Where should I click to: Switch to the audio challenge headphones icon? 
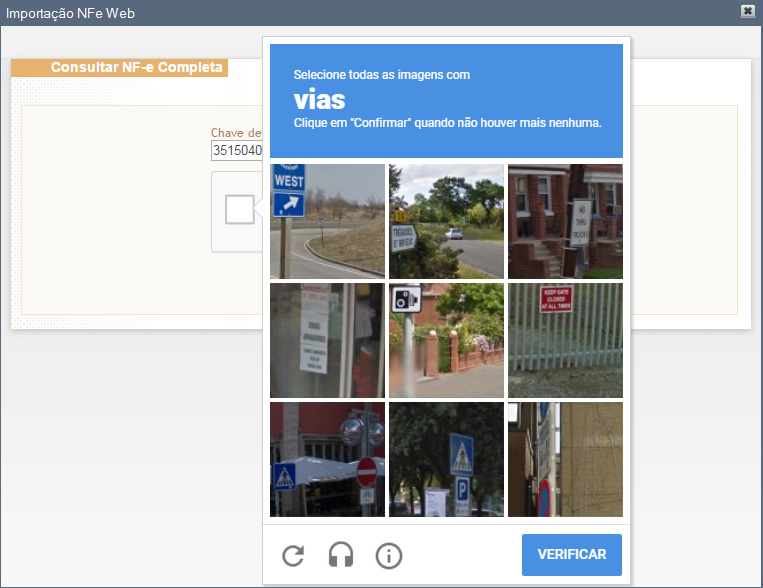pos(341,555)
